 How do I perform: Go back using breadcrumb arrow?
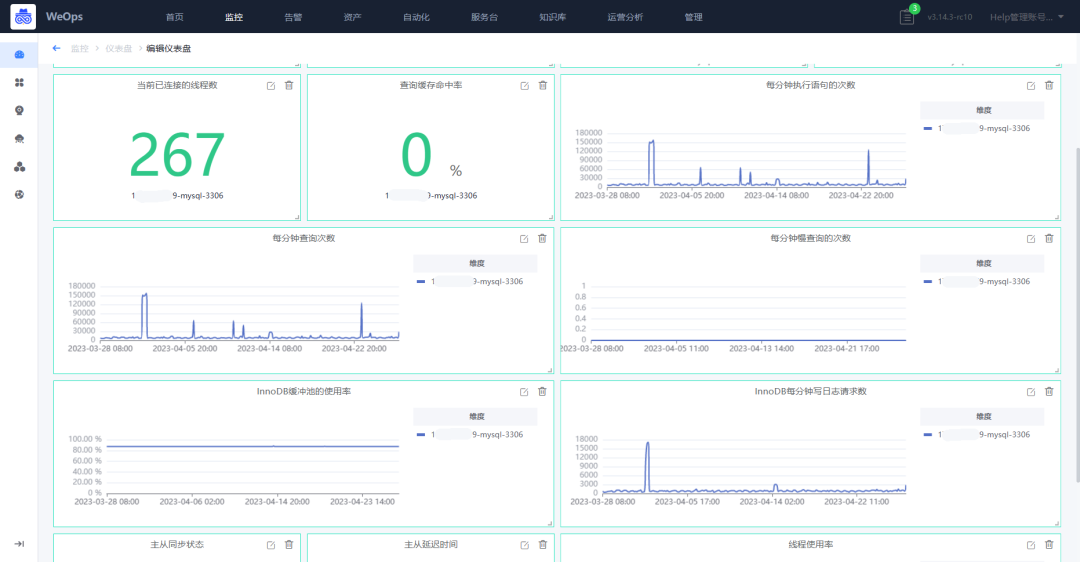tap(56, 48)
